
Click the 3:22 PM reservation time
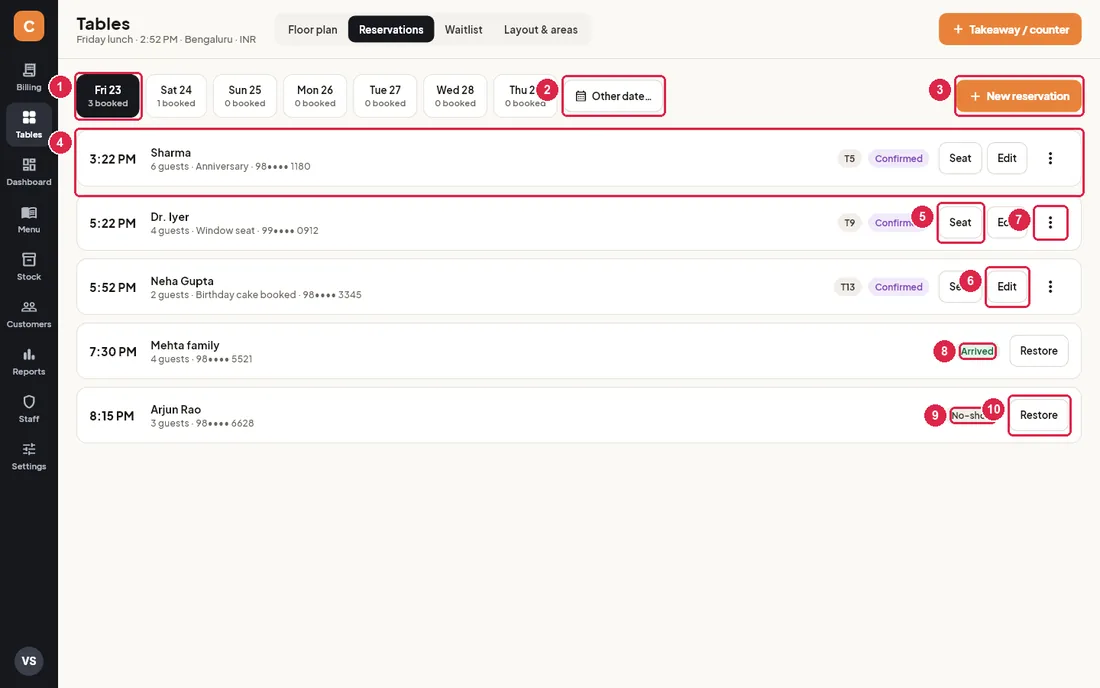point(112,159)
